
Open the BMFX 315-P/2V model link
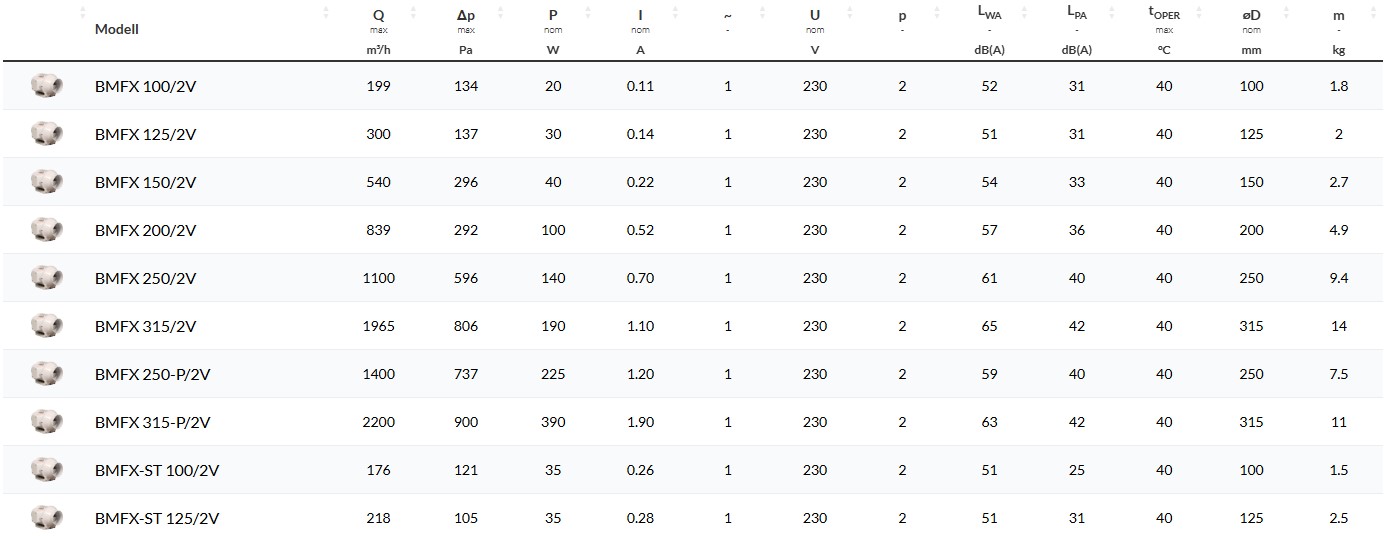click(152, 422)
